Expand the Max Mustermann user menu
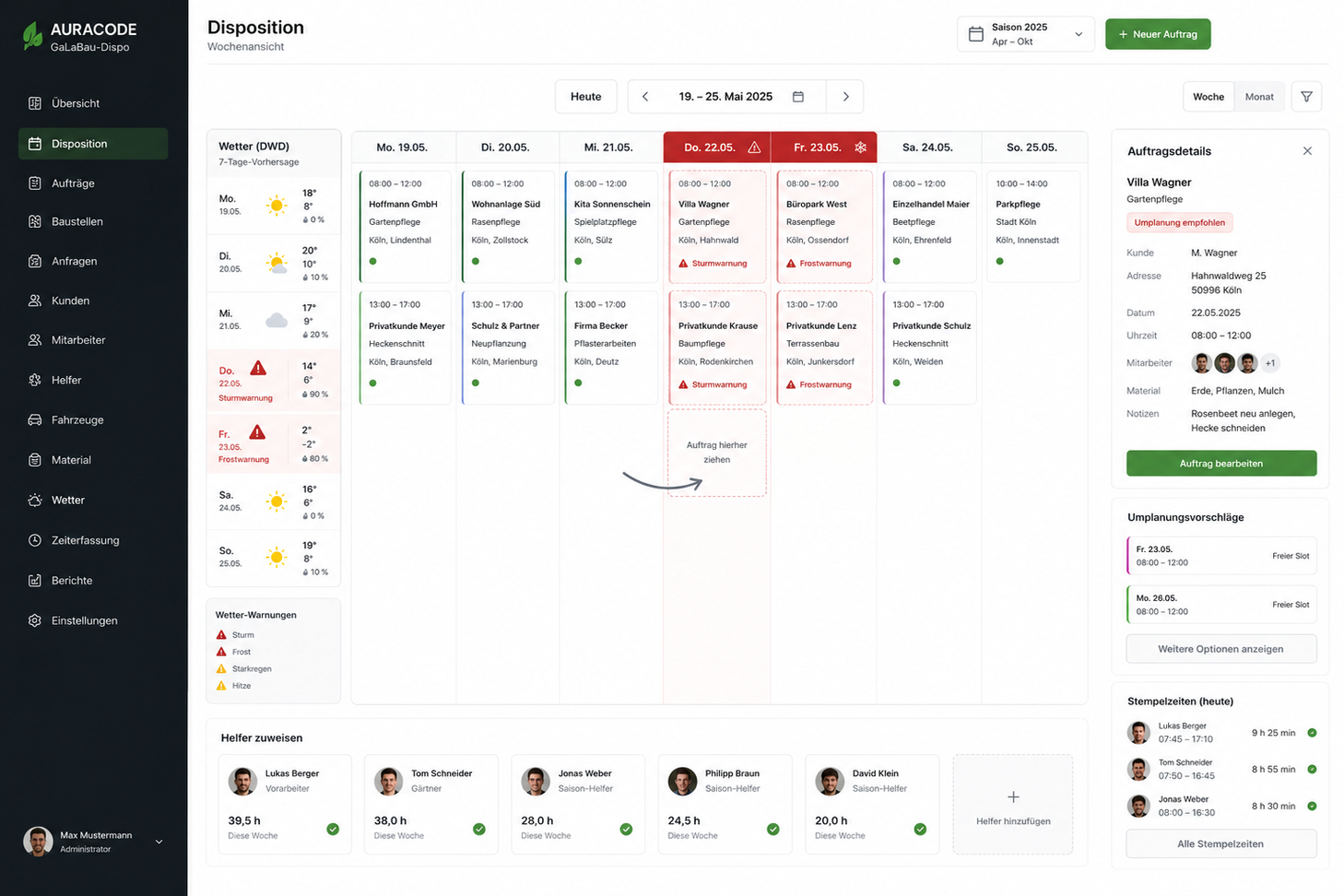The height and width of the screenshot is (896, 1344). (x=159, y=842)
